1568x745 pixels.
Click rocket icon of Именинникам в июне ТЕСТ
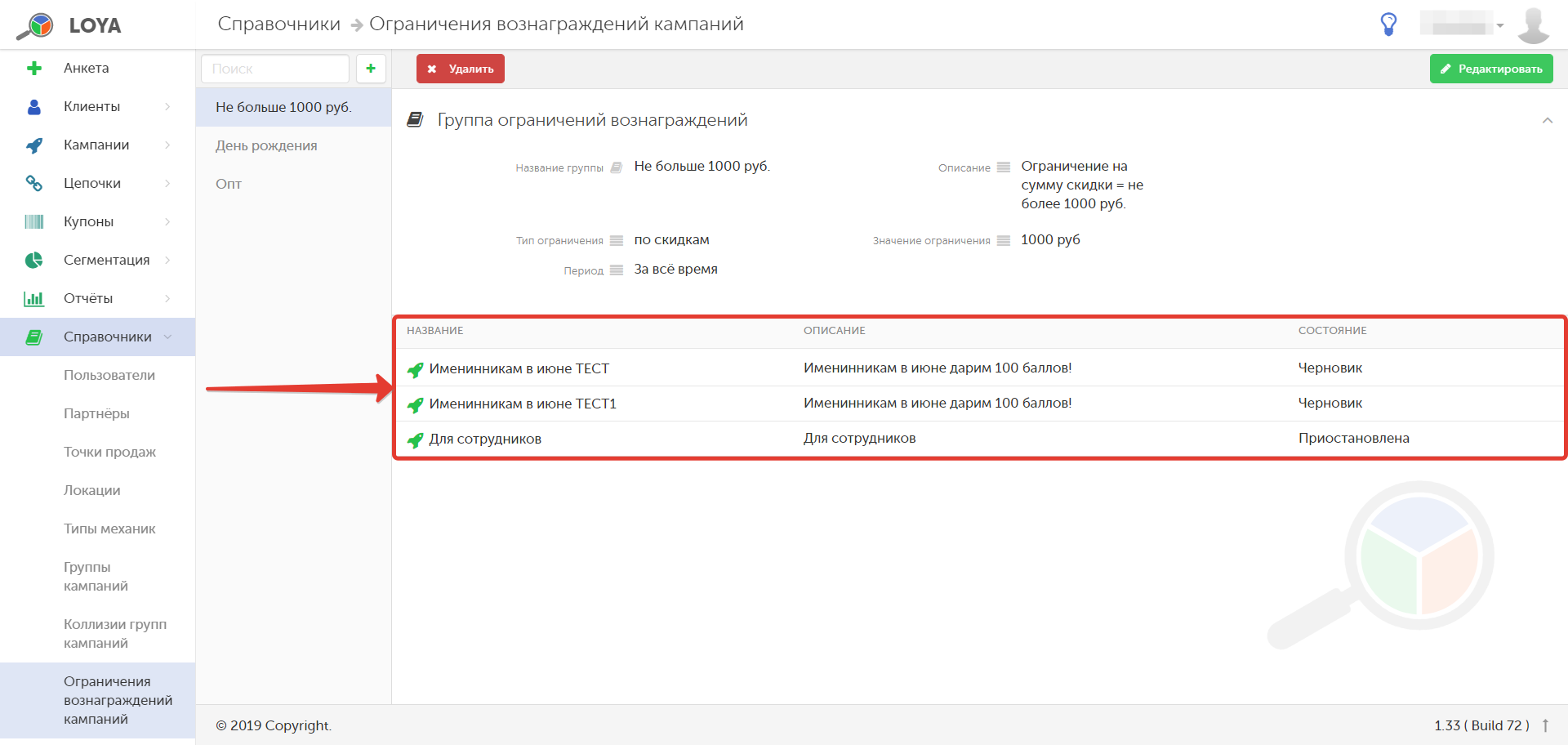click(416, 369)
